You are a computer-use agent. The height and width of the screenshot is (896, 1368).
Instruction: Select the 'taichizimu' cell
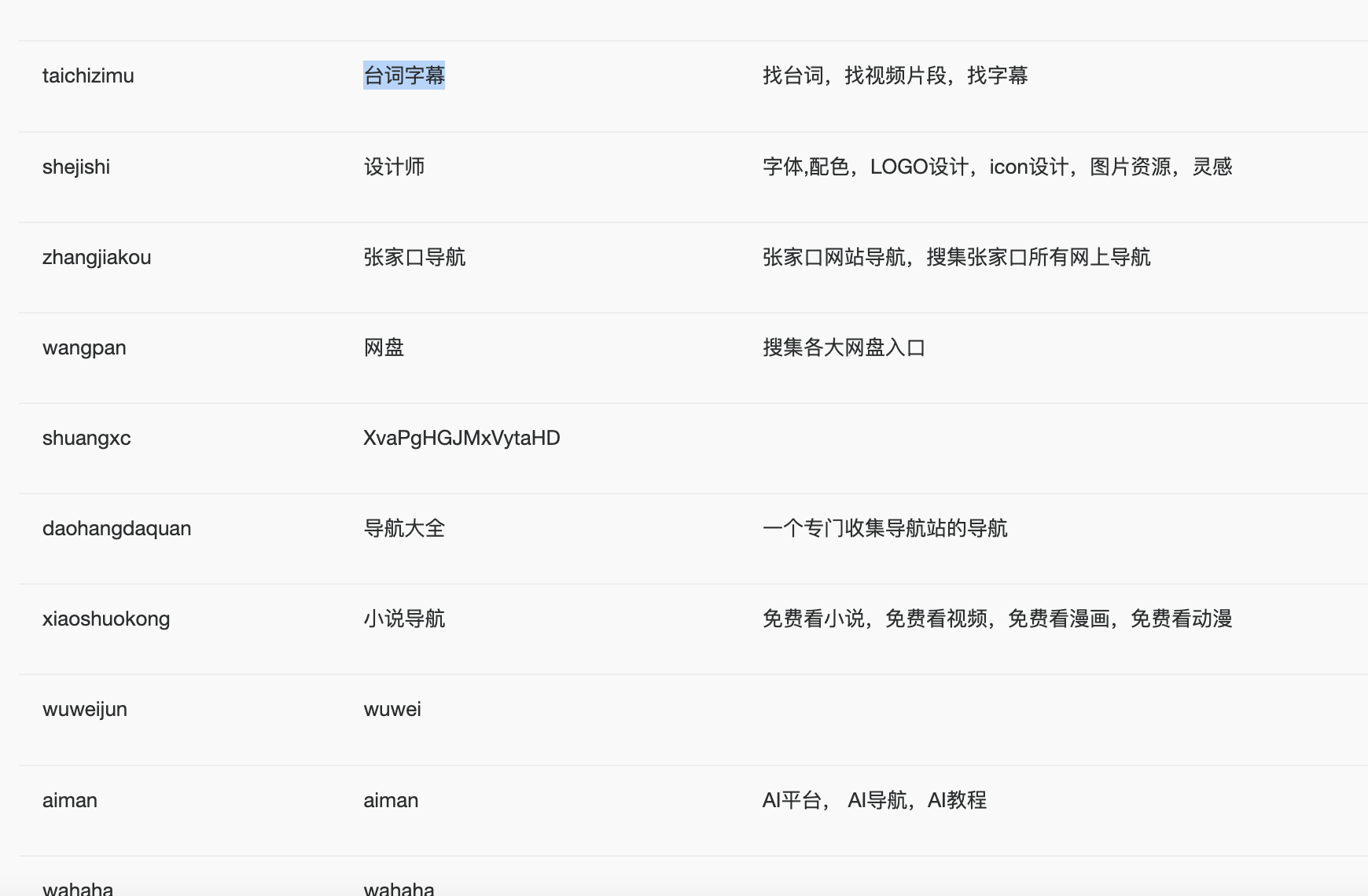point(88,75)
